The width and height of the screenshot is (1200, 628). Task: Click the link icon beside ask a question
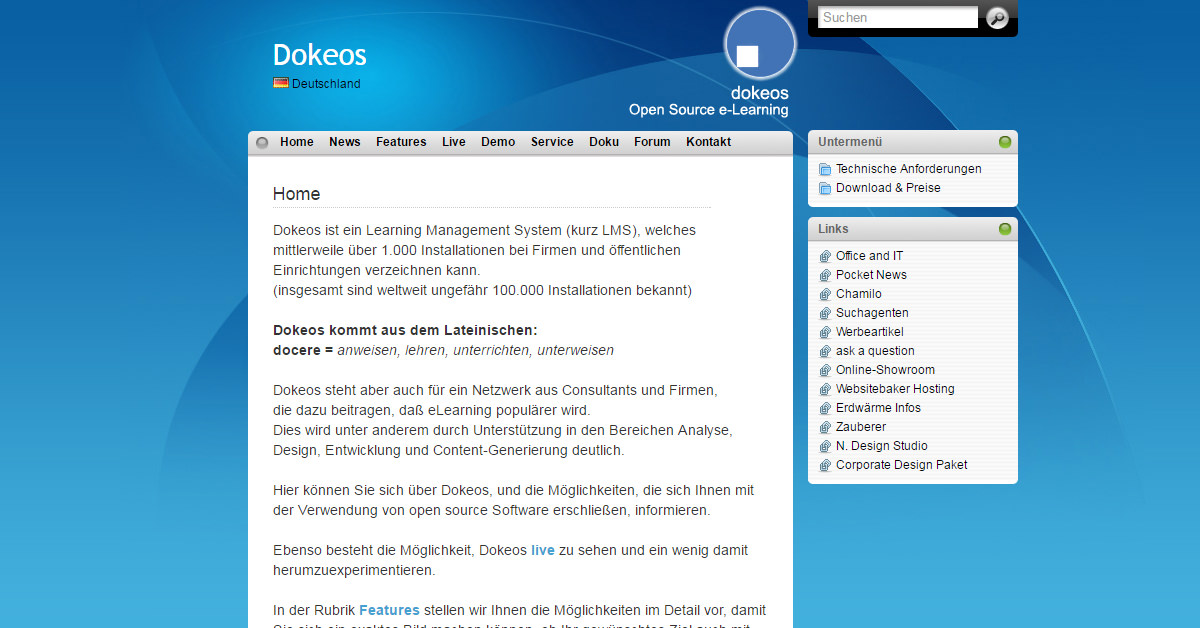coord(825,352)
